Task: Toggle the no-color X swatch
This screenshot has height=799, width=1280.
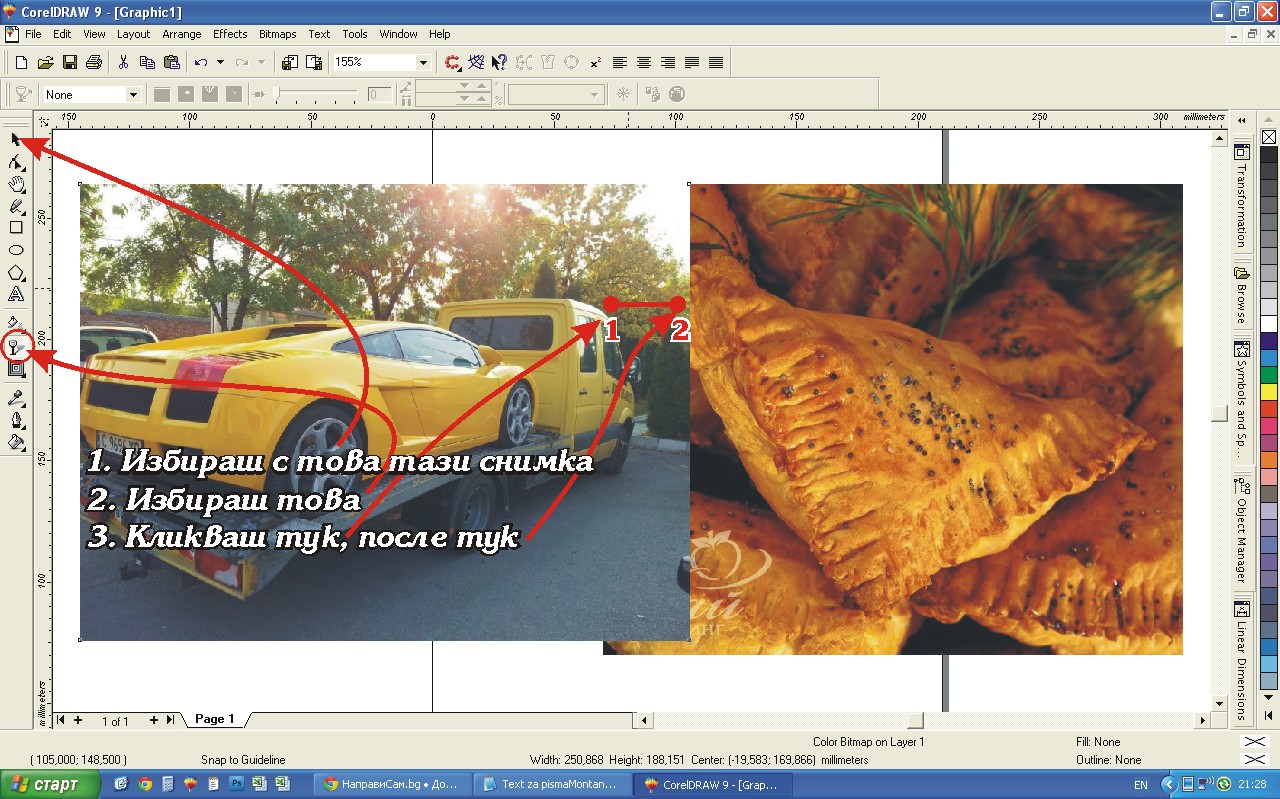Action: point(1268,137)
